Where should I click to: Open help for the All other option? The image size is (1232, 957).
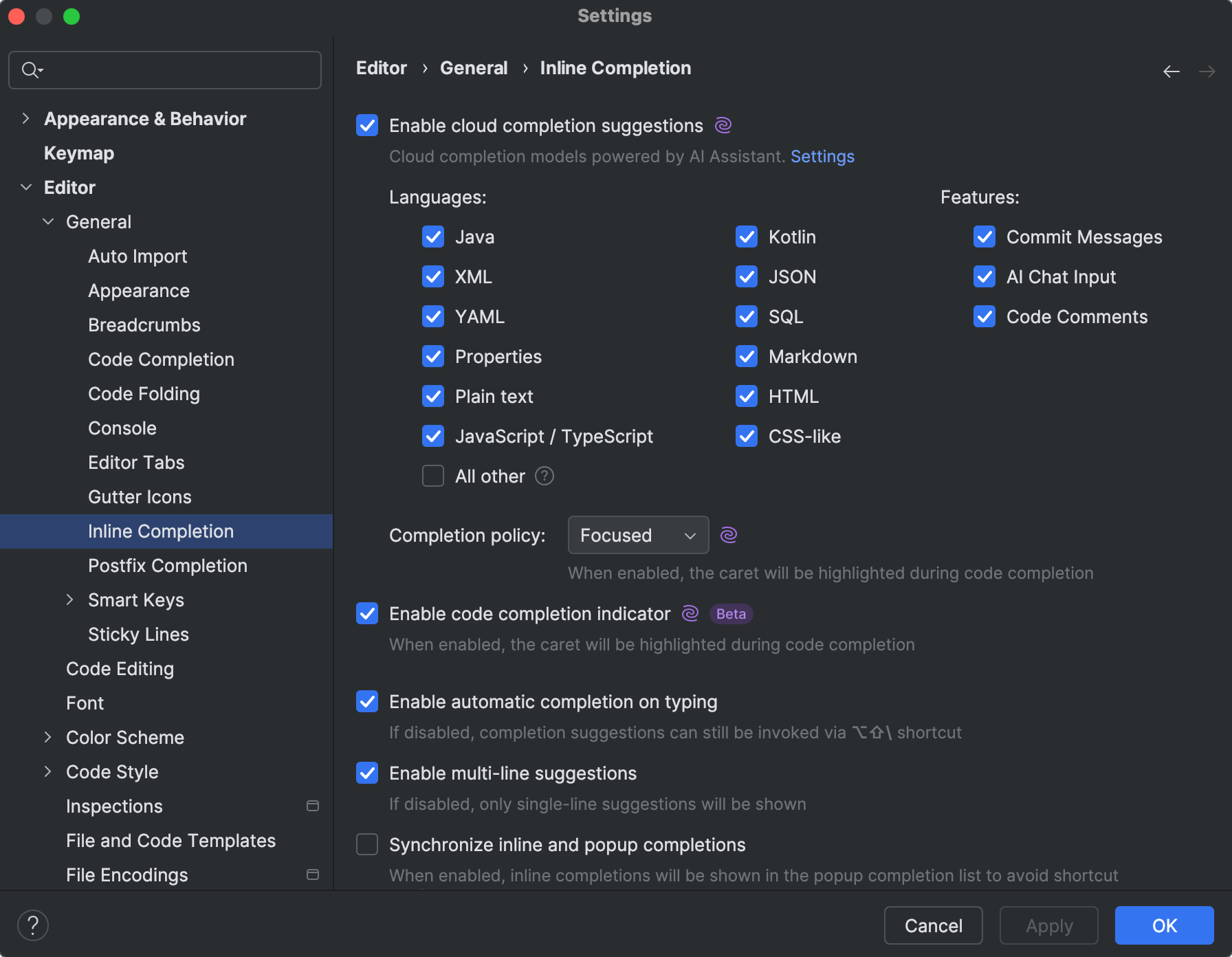tap(544, 476)
